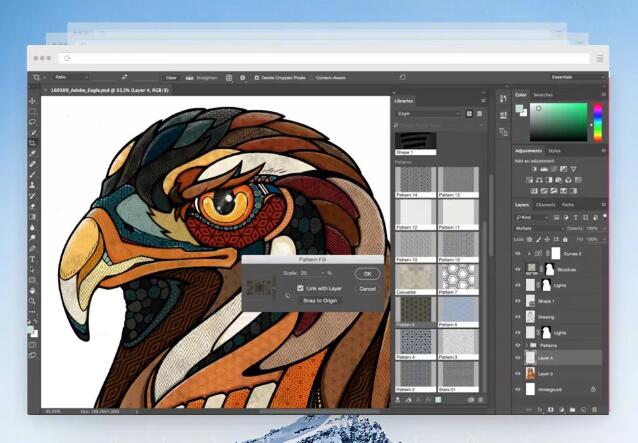Click the Snap to Origin button
Image resolution: width=638 pixels, height=443 pixels.
coord(320,301)
